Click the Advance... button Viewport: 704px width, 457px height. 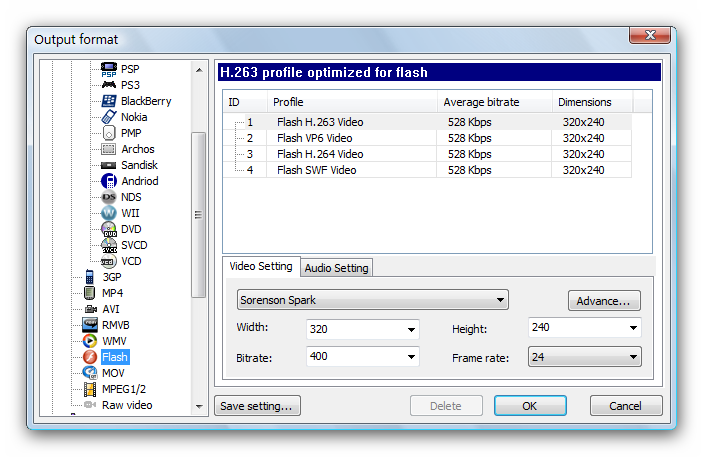click(604, 301)
